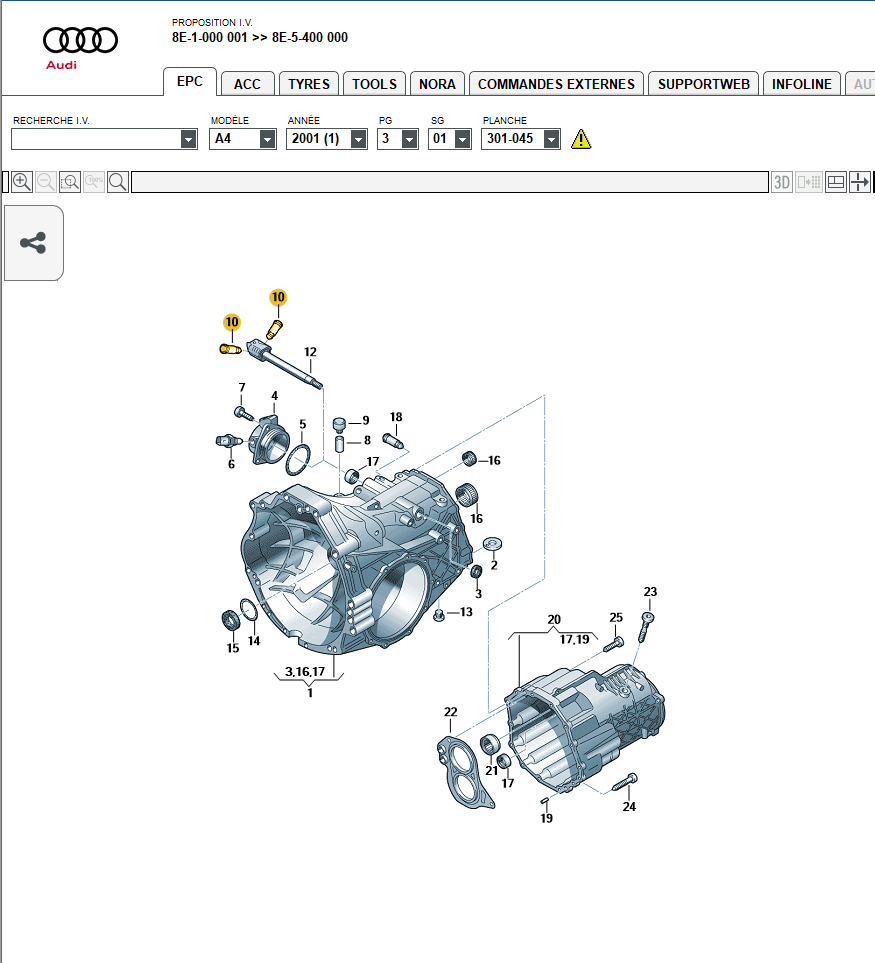Click the zoom in magnifier icon
875x963 pixels.
pyautogui.click(x=21, y=182)
